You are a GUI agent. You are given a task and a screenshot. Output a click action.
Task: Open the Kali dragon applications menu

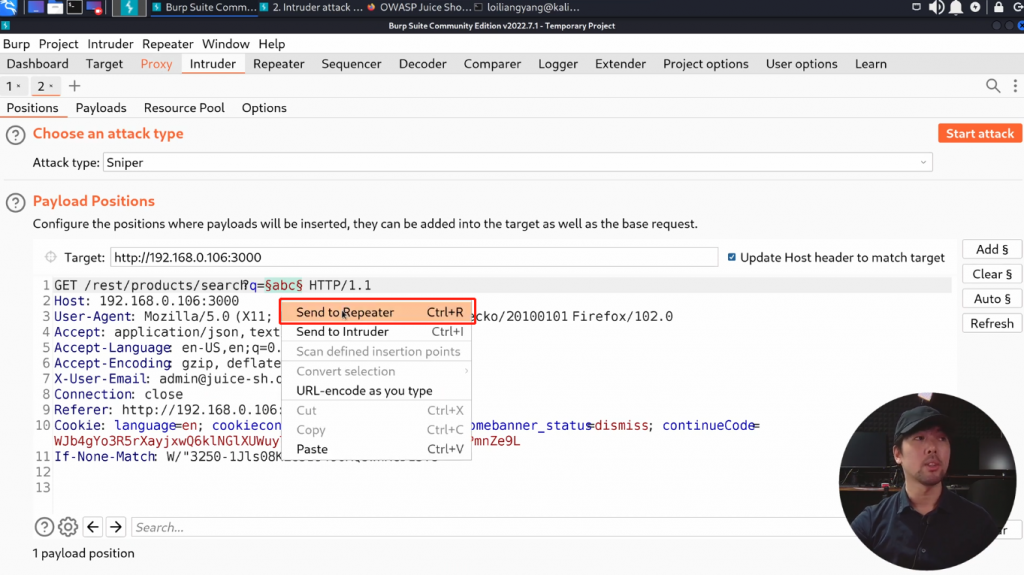8,7
